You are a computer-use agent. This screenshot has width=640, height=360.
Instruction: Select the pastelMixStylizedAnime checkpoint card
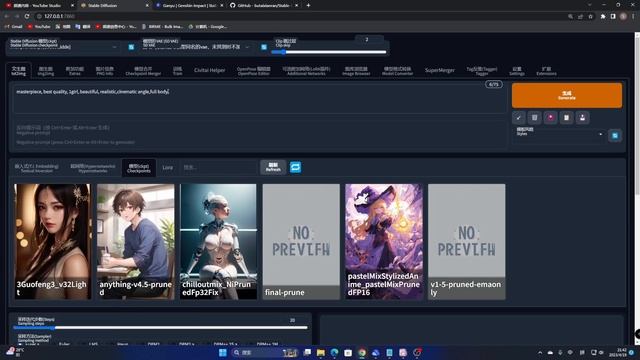384,242
